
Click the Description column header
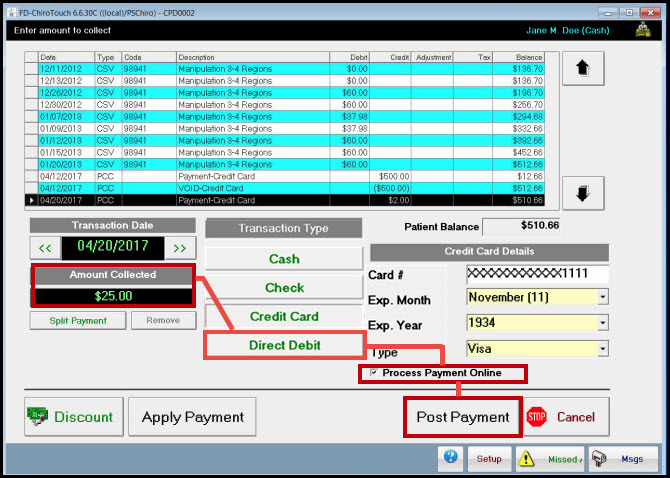click(253, 57)
